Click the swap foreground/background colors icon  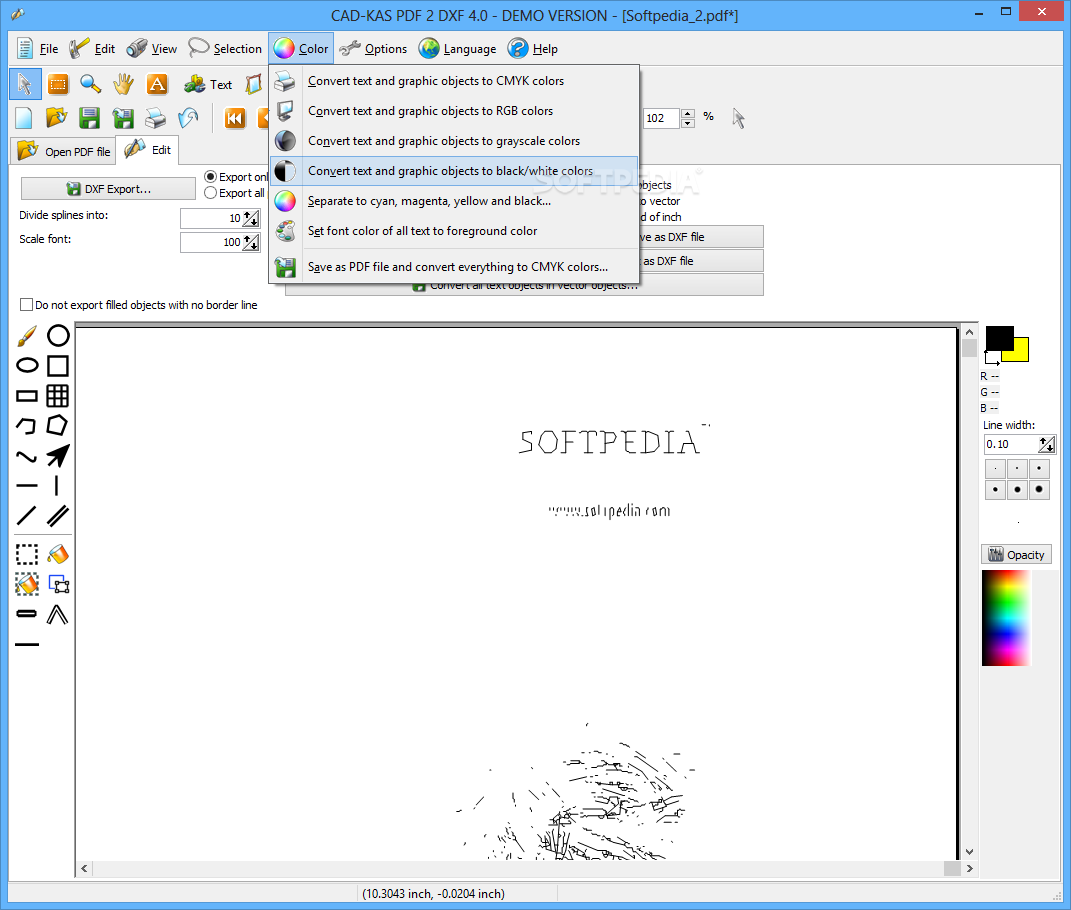pos(992,357)
